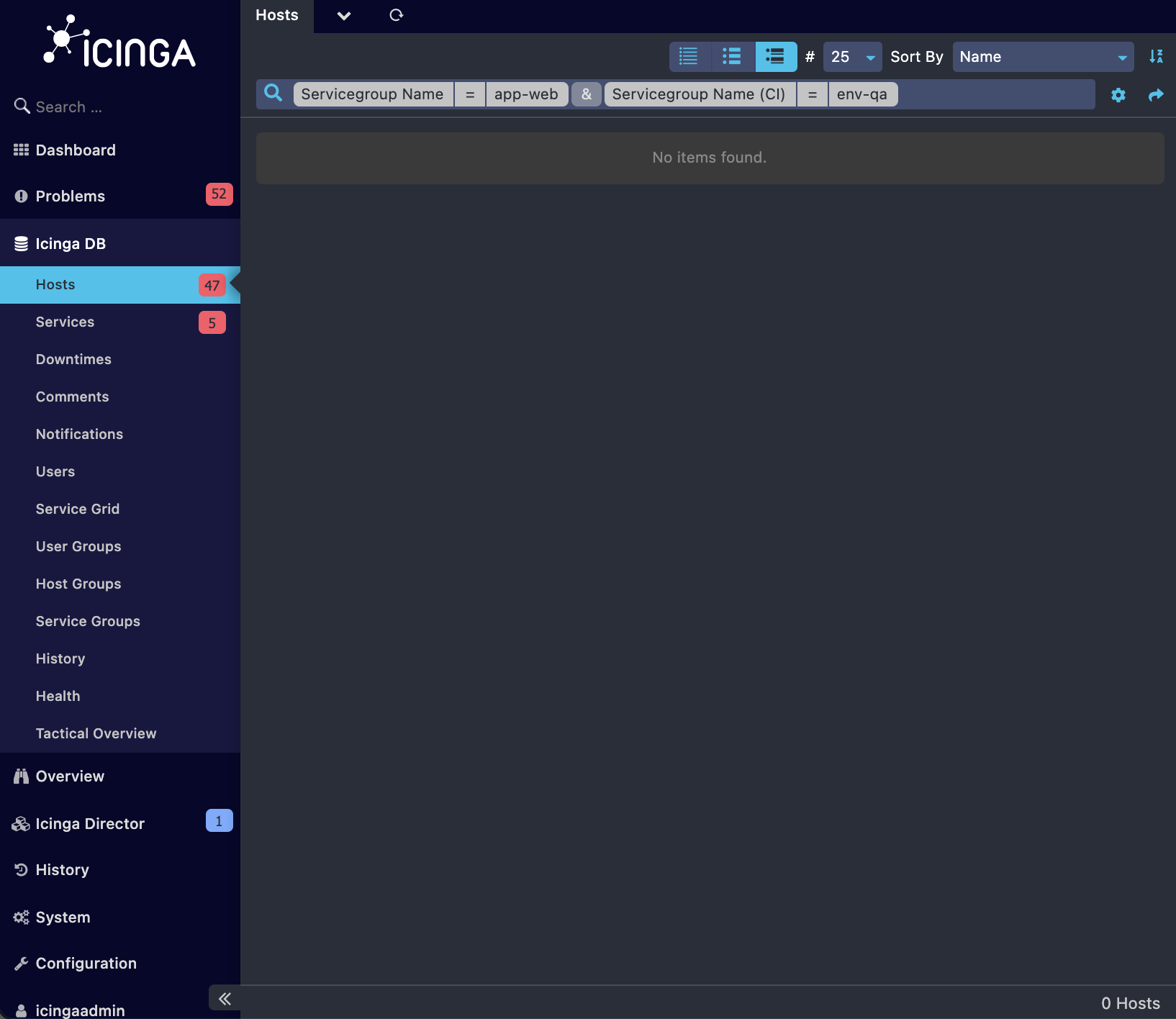This screenshot has width=1176, height=1019.
Task: Click the Servicegroup Name filter column
Action: coord(373,94)
